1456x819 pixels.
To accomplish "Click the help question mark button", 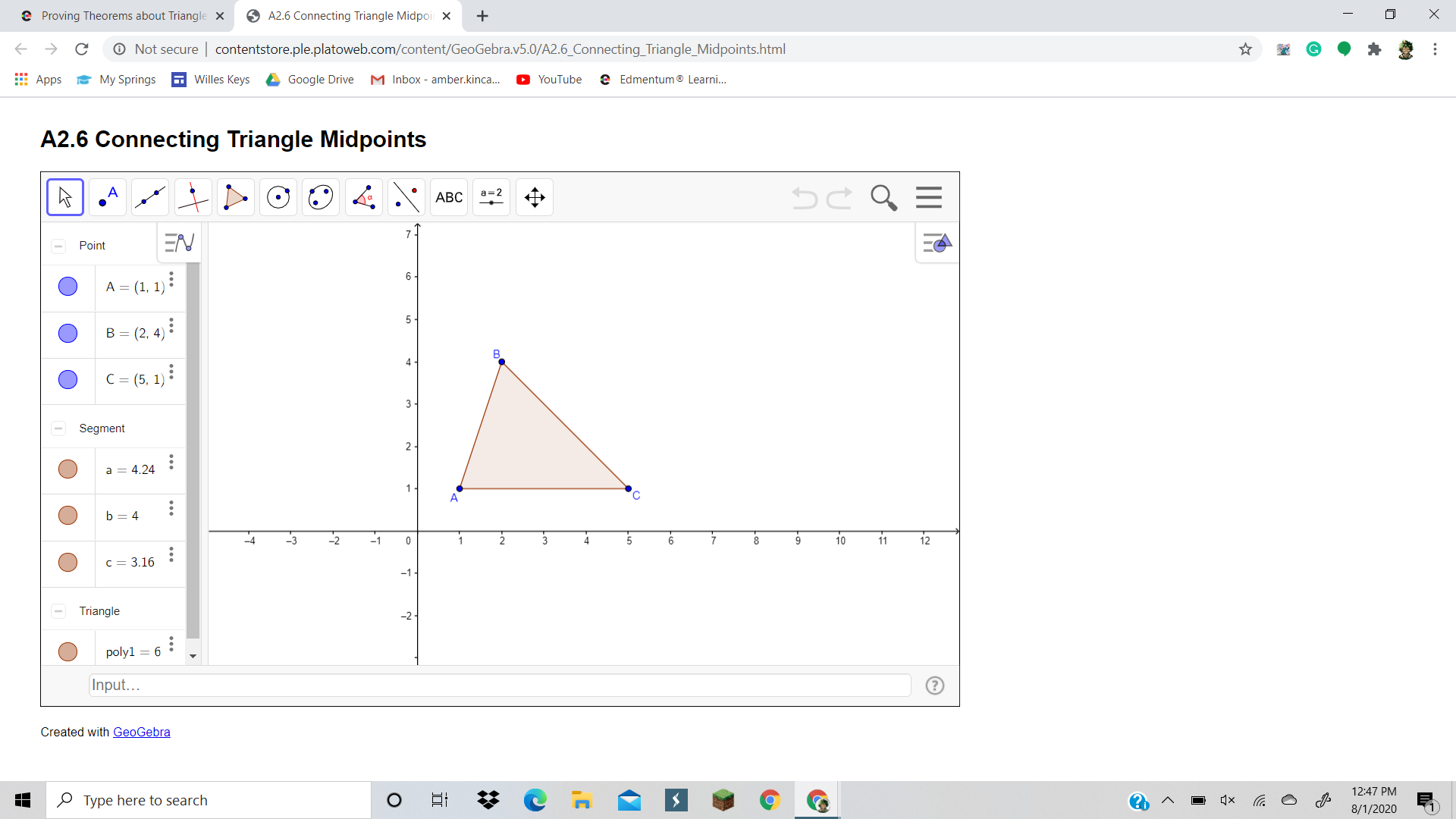I will (934, 685).
